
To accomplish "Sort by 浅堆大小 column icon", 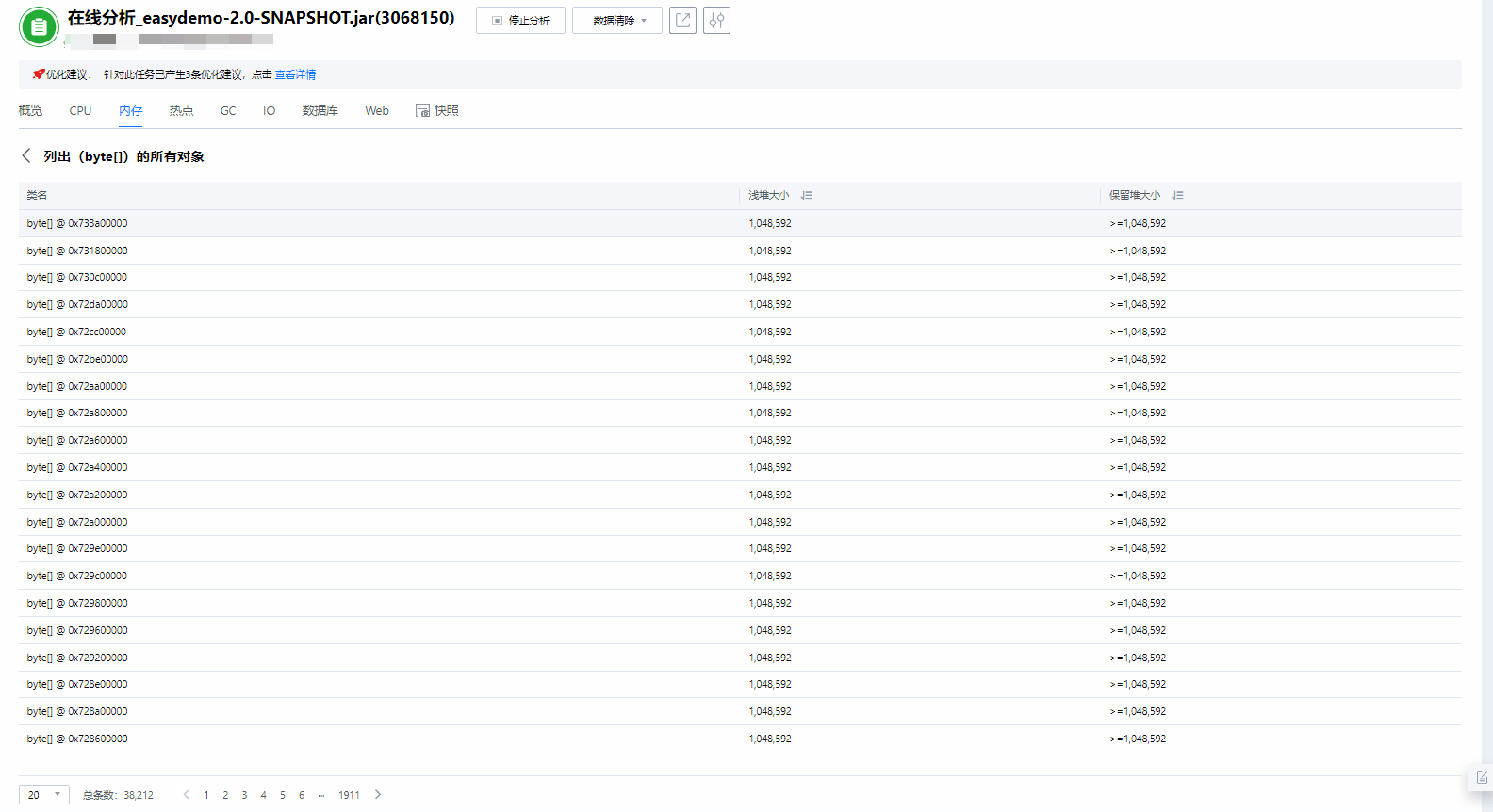I will 807,195.
